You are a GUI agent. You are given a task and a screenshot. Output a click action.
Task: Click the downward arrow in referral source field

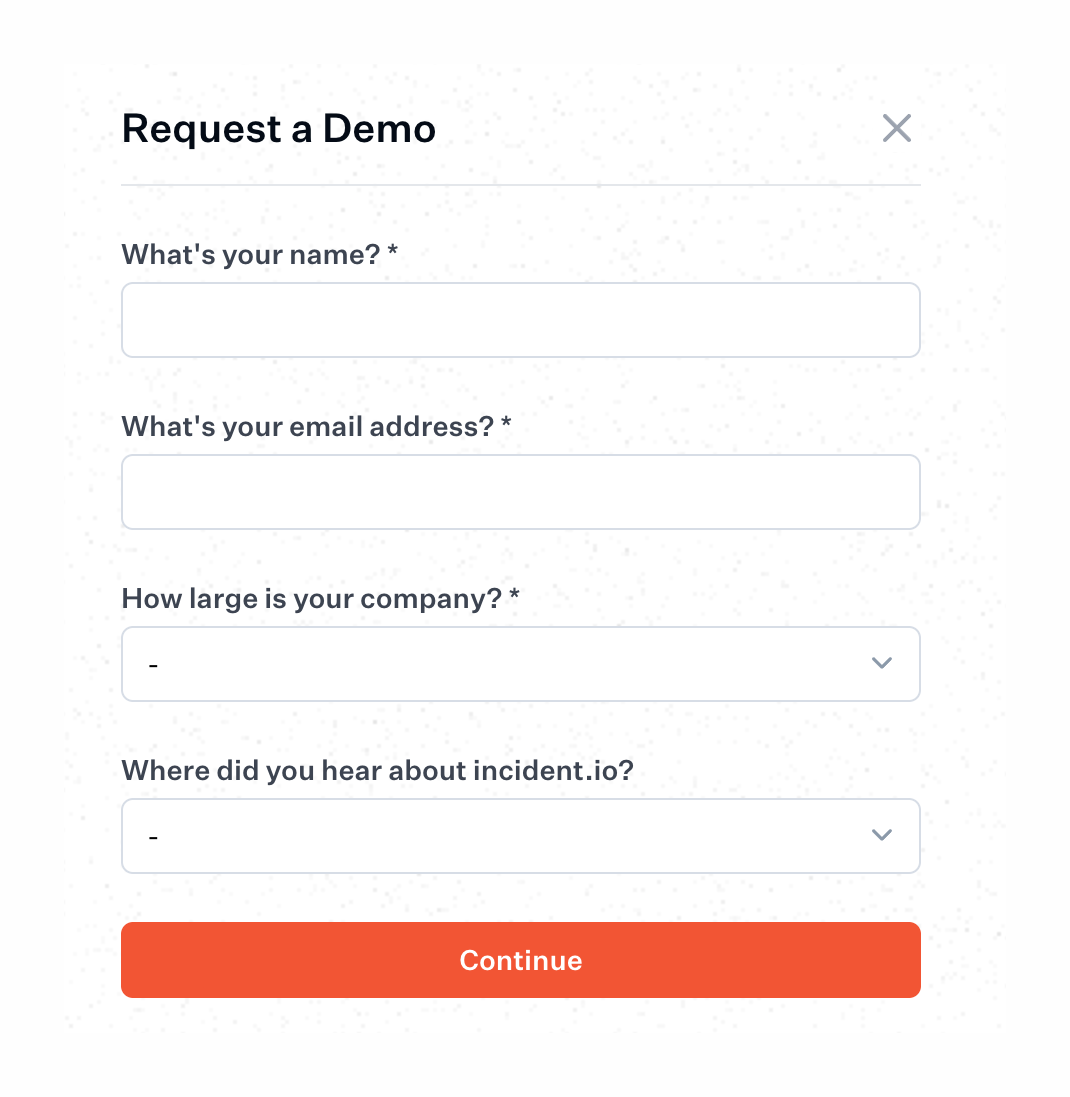tap(882, 835)
